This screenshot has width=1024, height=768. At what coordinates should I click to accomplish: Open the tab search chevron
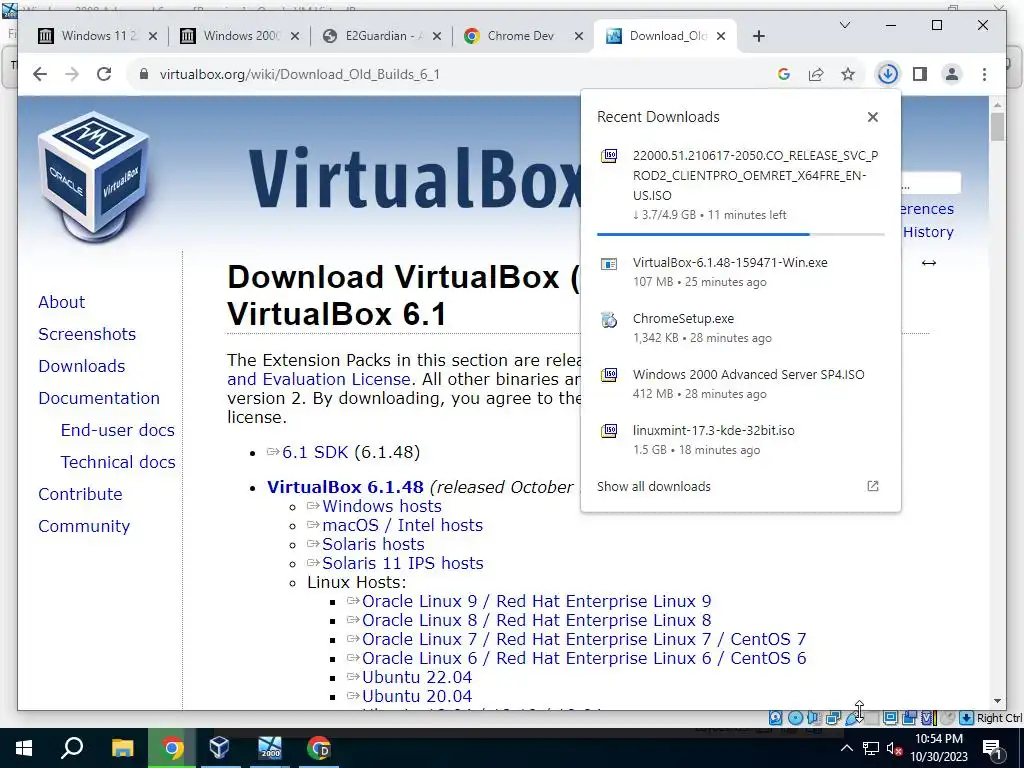pyautogui.click(x=844, y=25)
